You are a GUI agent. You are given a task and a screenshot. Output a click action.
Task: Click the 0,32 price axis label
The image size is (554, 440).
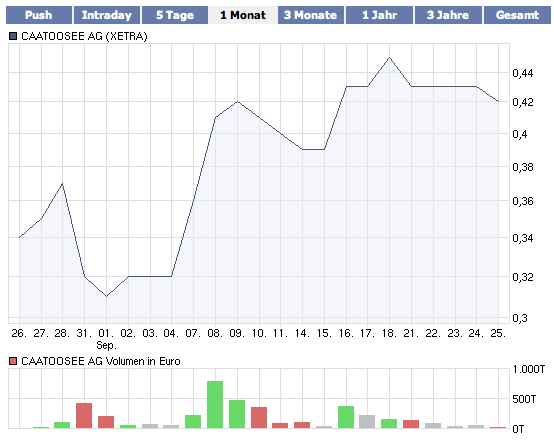tap(523, 277)
